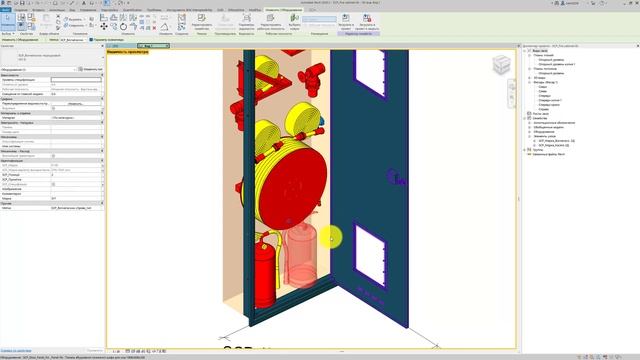The width and height of the screenshot is (640, 360).
Task: Click the Paste icon in Clipboard panel
Action: pos(46,21)
